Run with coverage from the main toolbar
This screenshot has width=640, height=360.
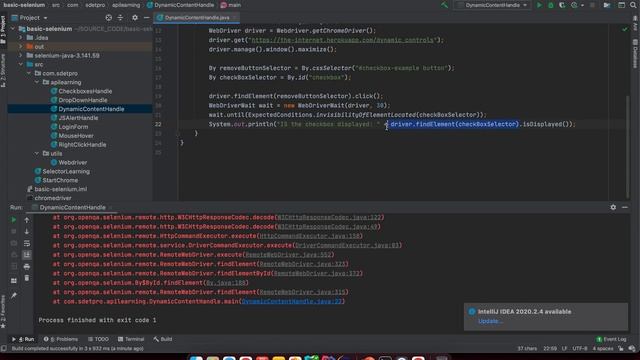(x=562, y=5)
